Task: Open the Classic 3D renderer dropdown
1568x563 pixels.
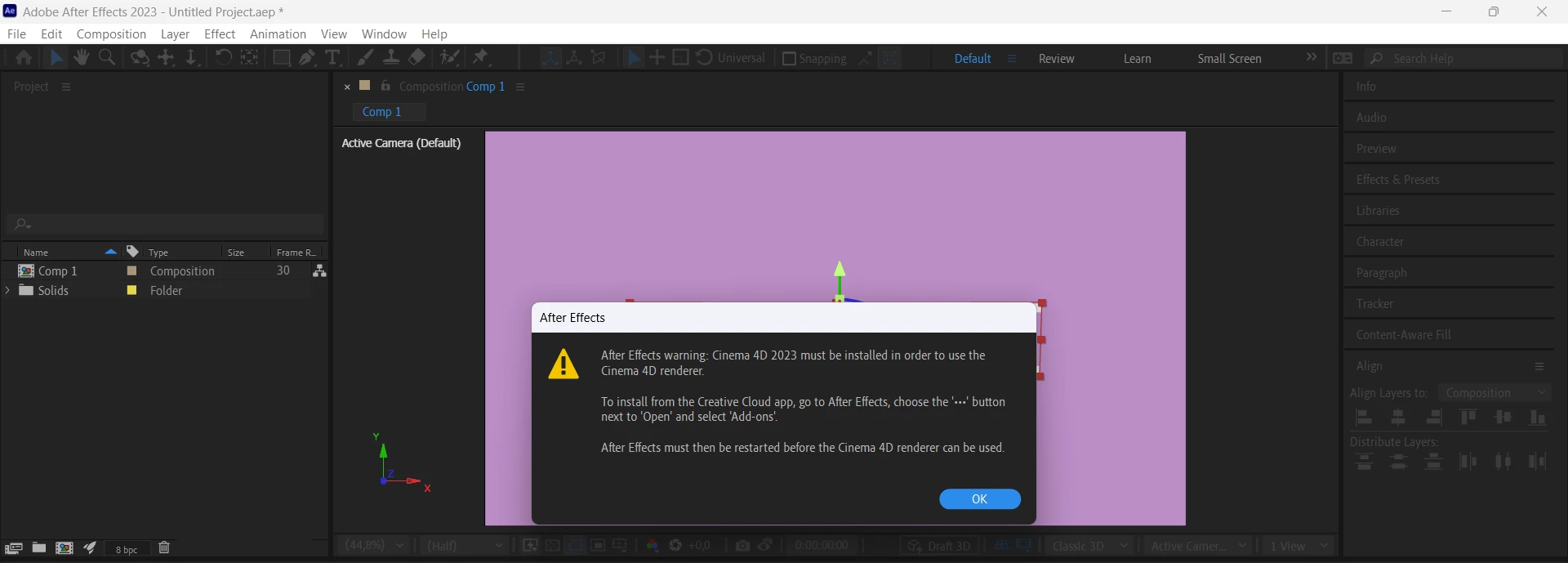Action: (1089, 546)
